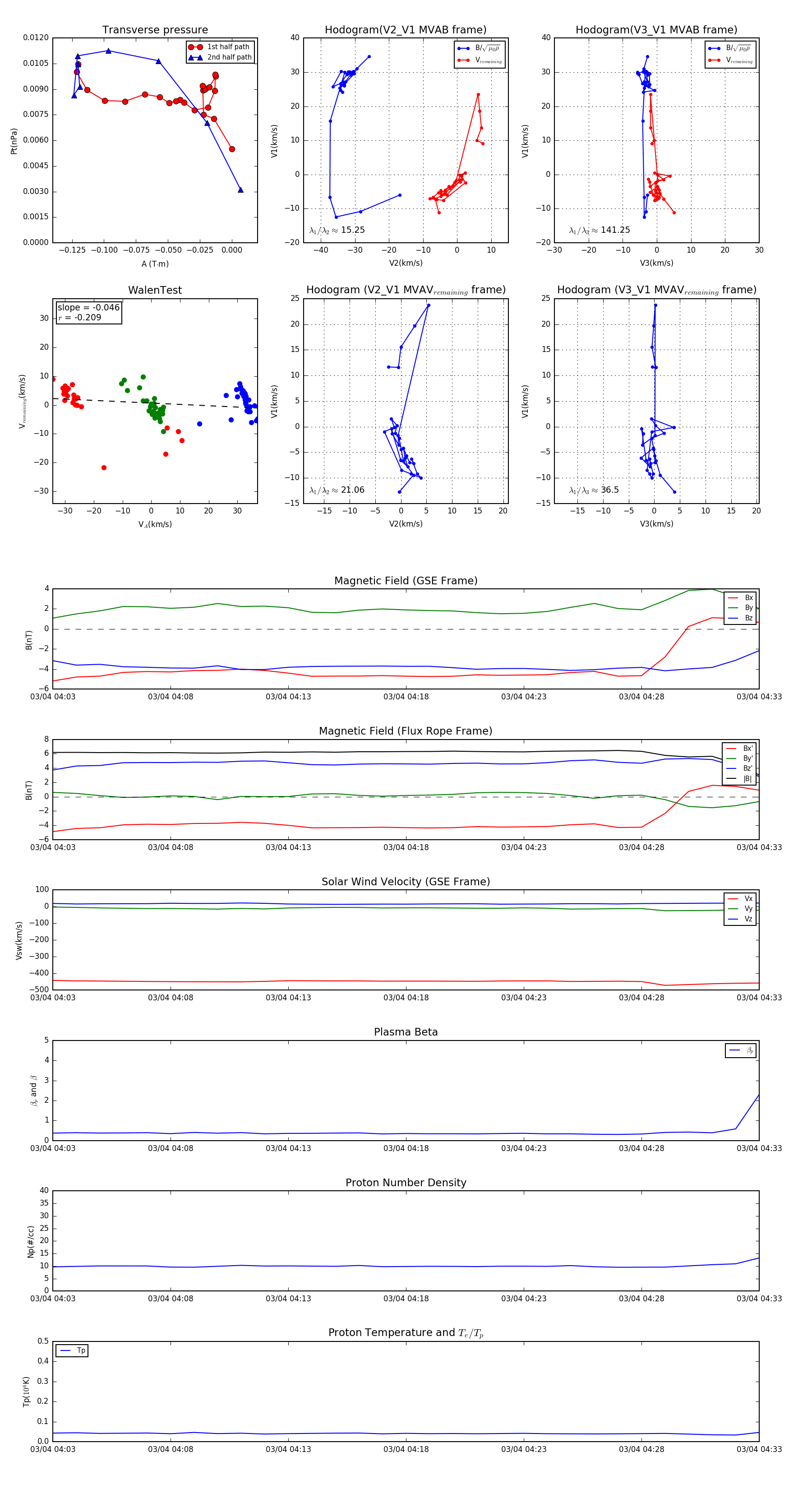
Task: Select the "Vx" legend entry
Action: [x=740, y=899]
